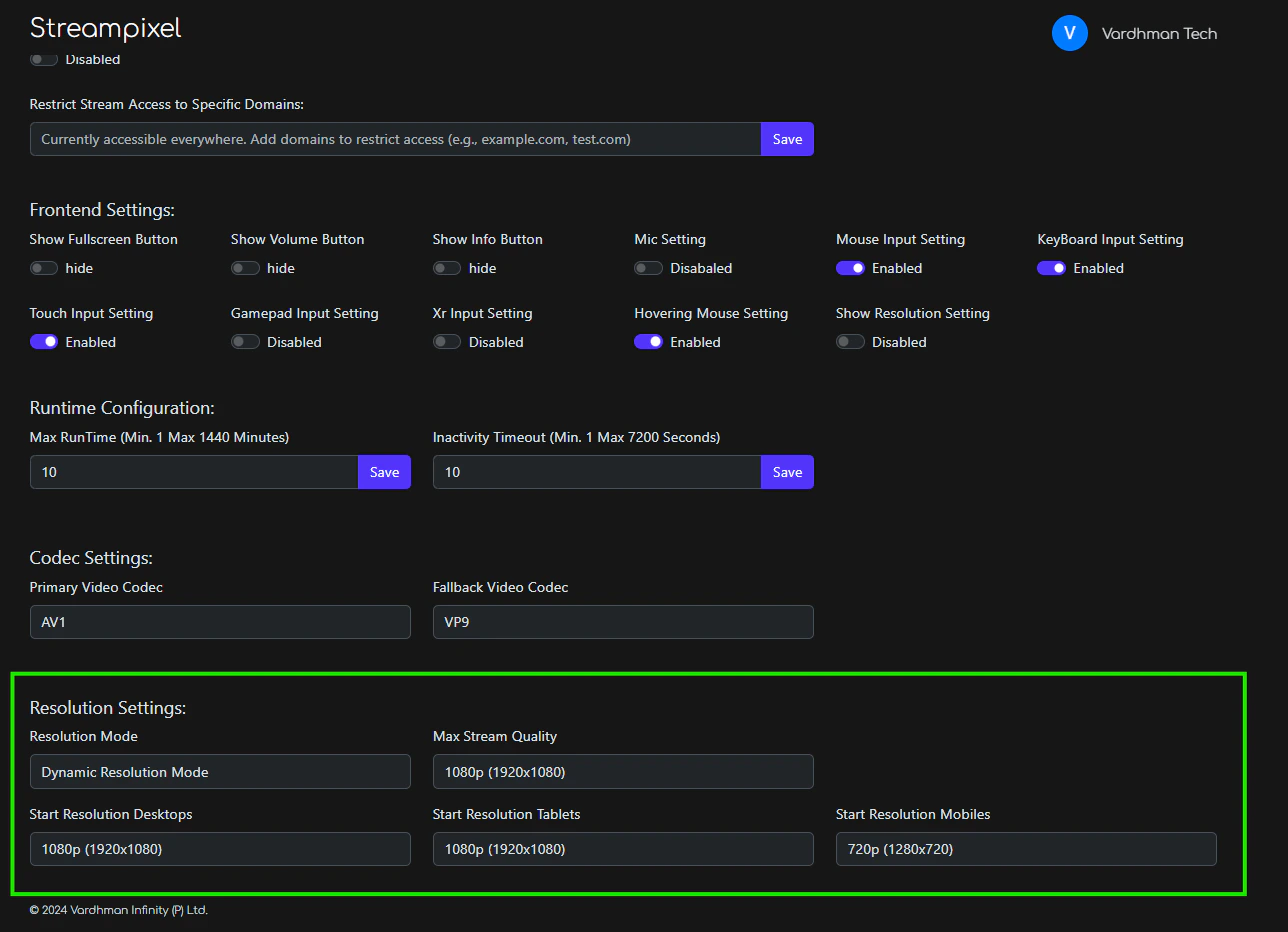Click the 2024 Vardhman Infinity copyright text
Screen dimensions: 1288x932
(119, 910)
